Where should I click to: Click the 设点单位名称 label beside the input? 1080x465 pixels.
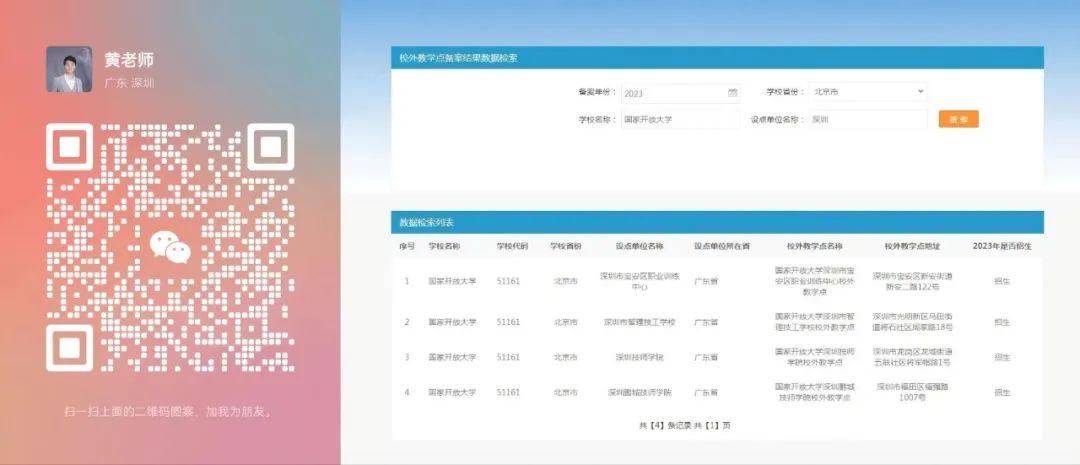coord(778,119)
